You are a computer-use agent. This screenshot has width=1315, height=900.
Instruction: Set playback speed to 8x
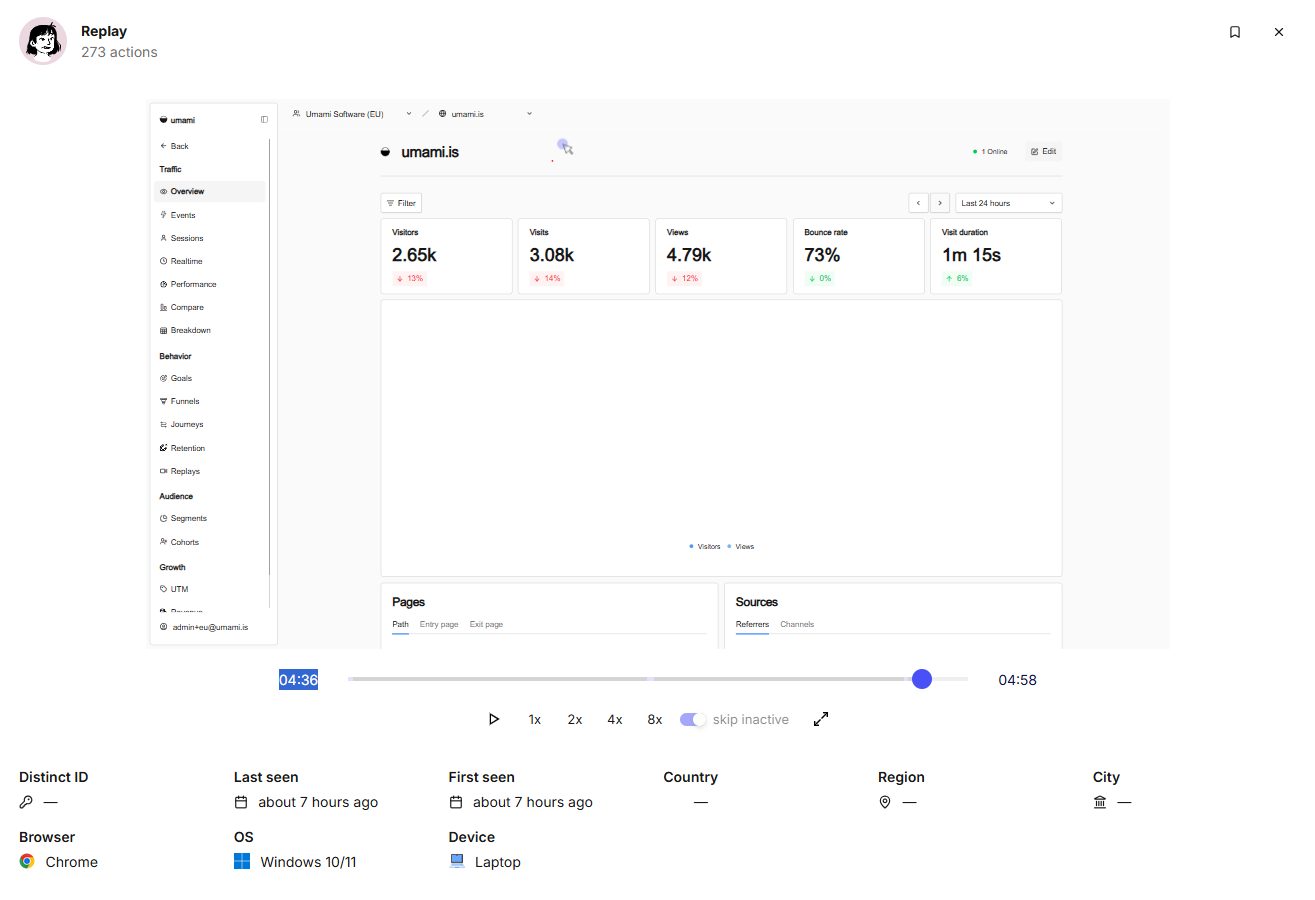coord(655,720)
